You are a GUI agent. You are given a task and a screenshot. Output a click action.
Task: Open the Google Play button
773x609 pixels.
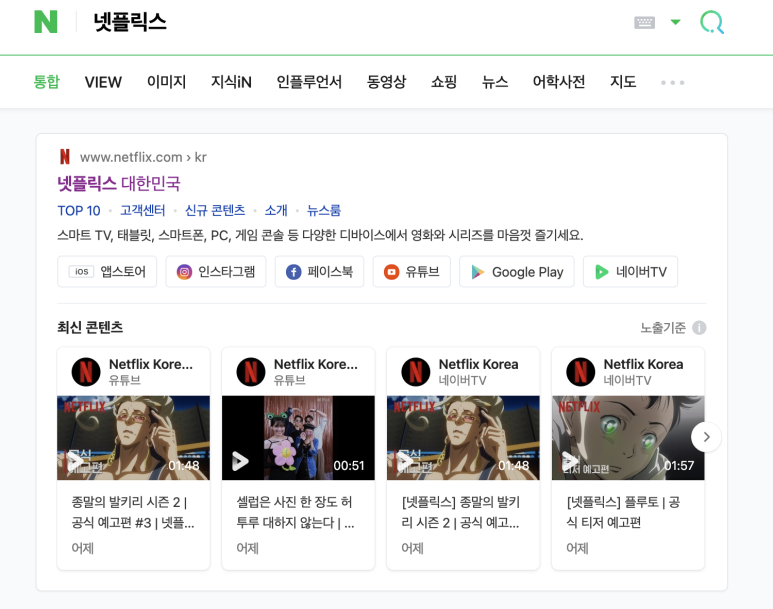[517, 272]
